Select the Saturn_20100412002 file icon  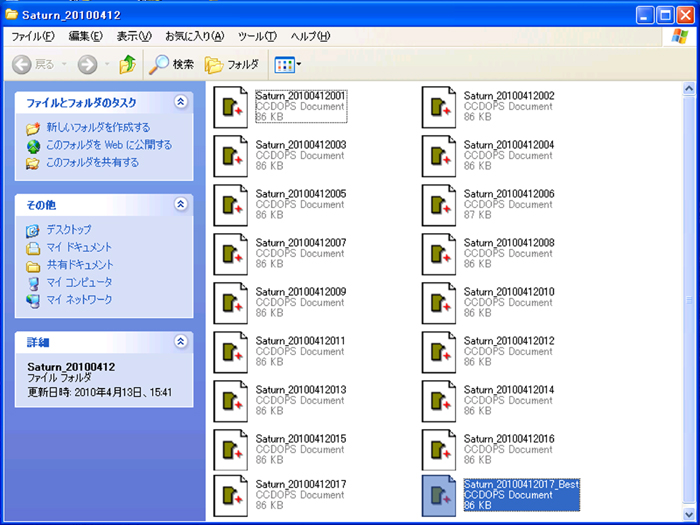(x=439, y=107)
